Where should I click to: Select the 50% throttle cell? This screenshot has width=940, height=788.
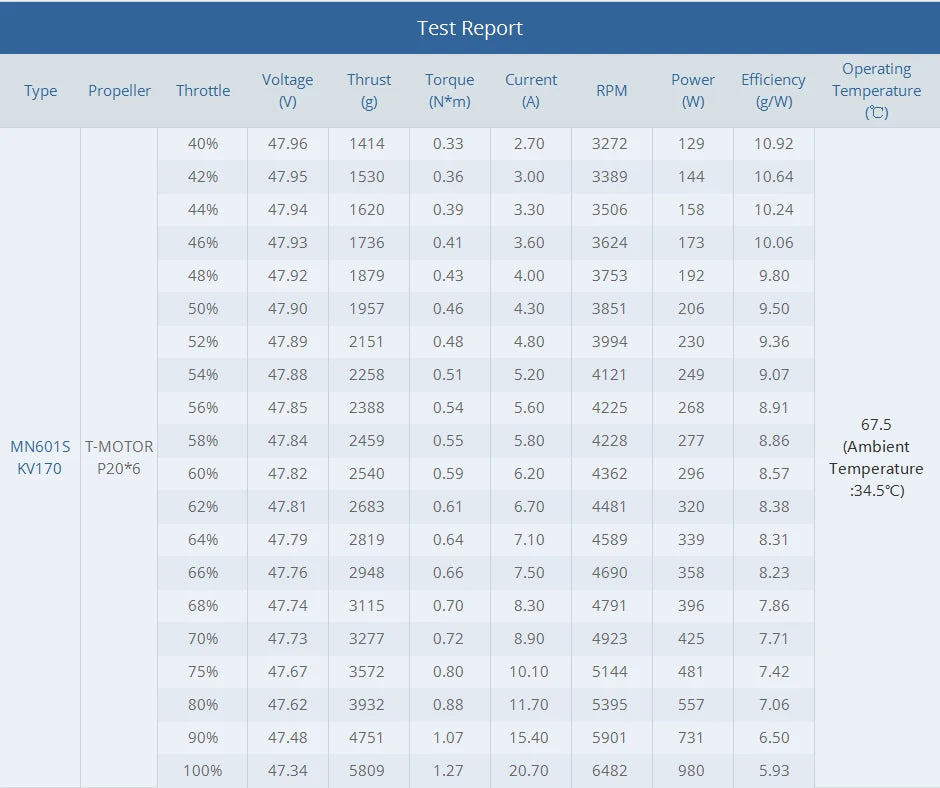[203, 309]
